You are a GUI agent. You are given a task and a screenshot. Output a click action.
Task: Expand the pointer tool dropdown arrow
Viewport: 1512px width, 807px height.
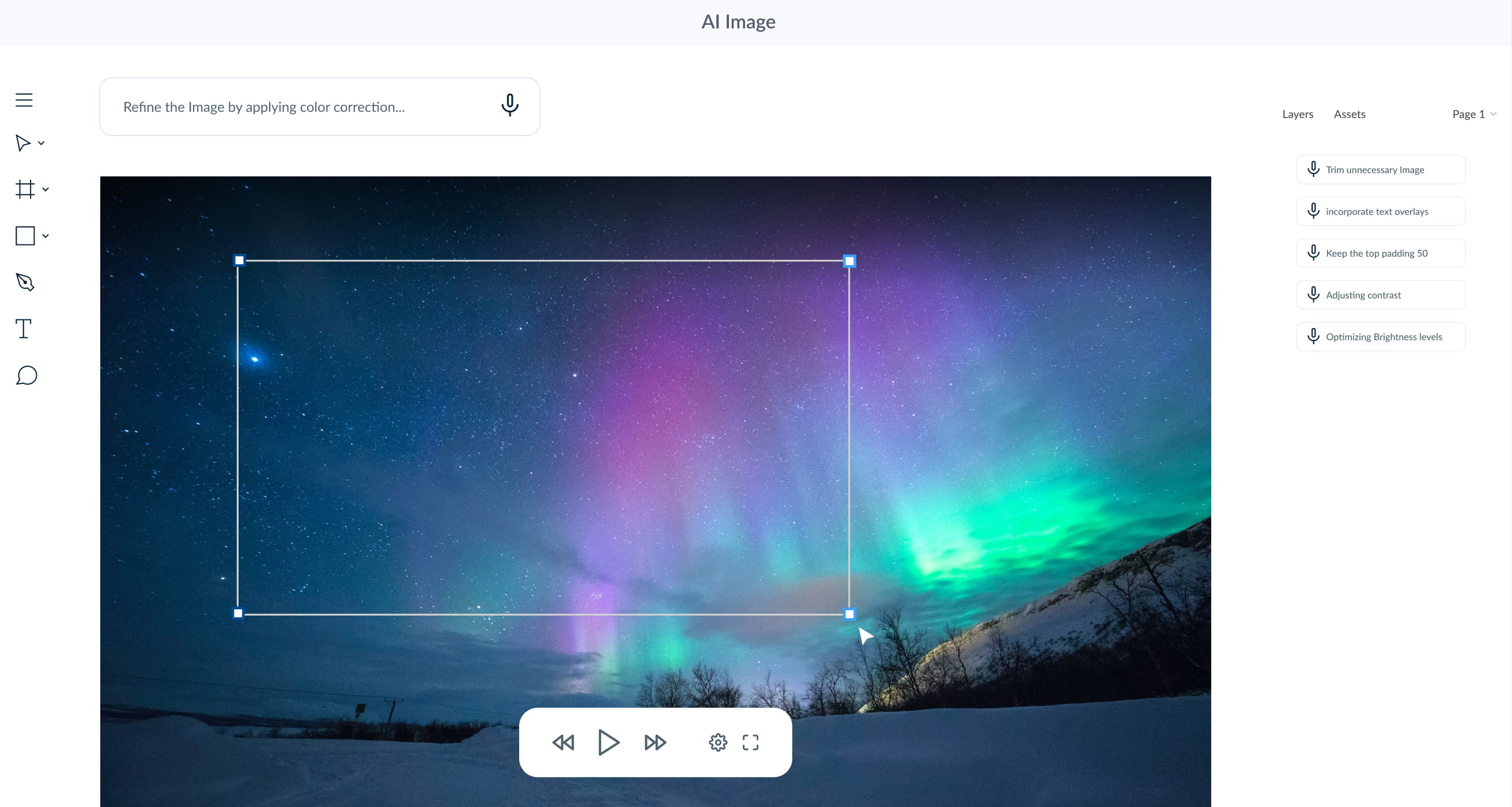coord(41,143)
